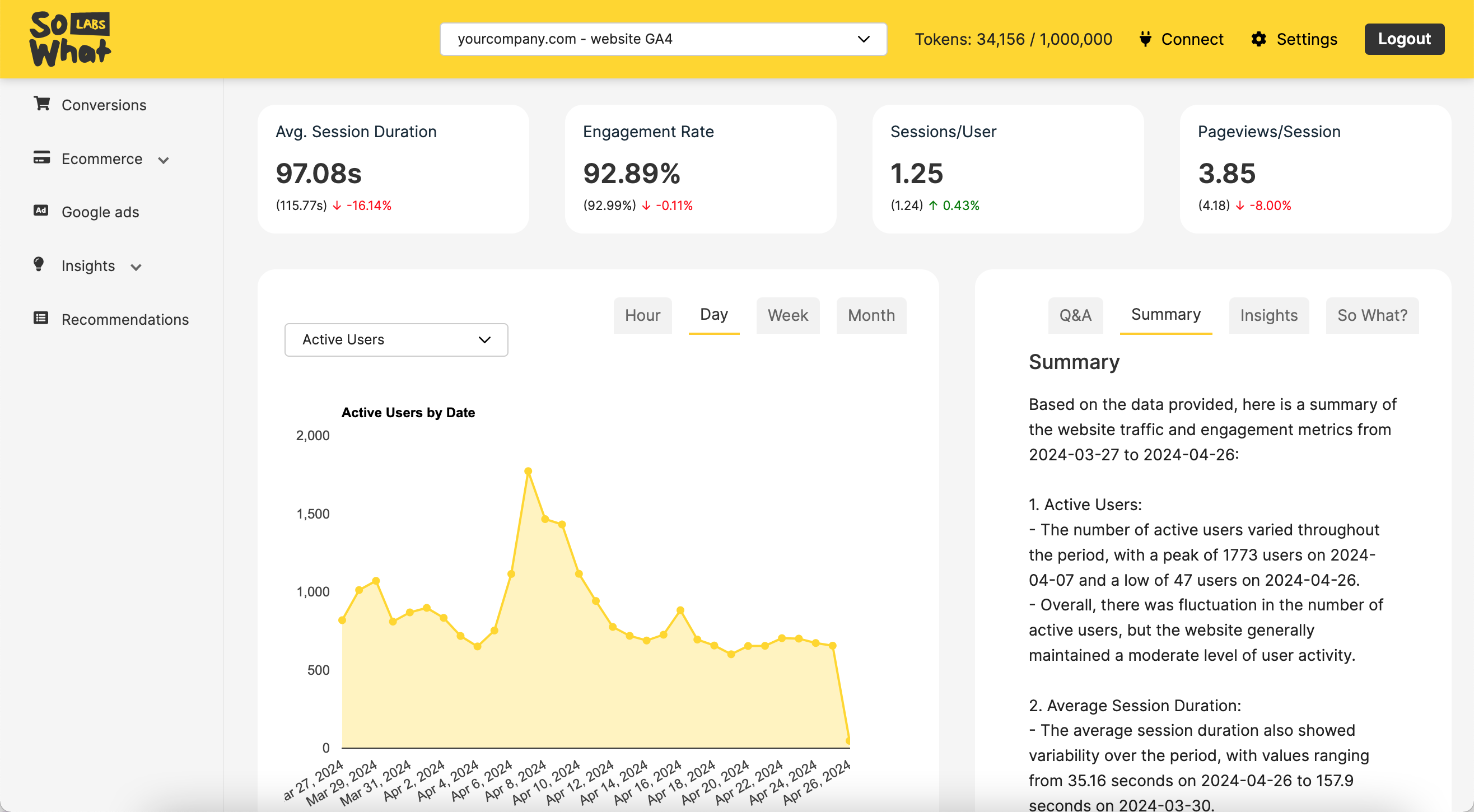Open the Q&A tab
Image resolution: width=1474 pixels, height=812 pixels.
(x=1075, y=315)
